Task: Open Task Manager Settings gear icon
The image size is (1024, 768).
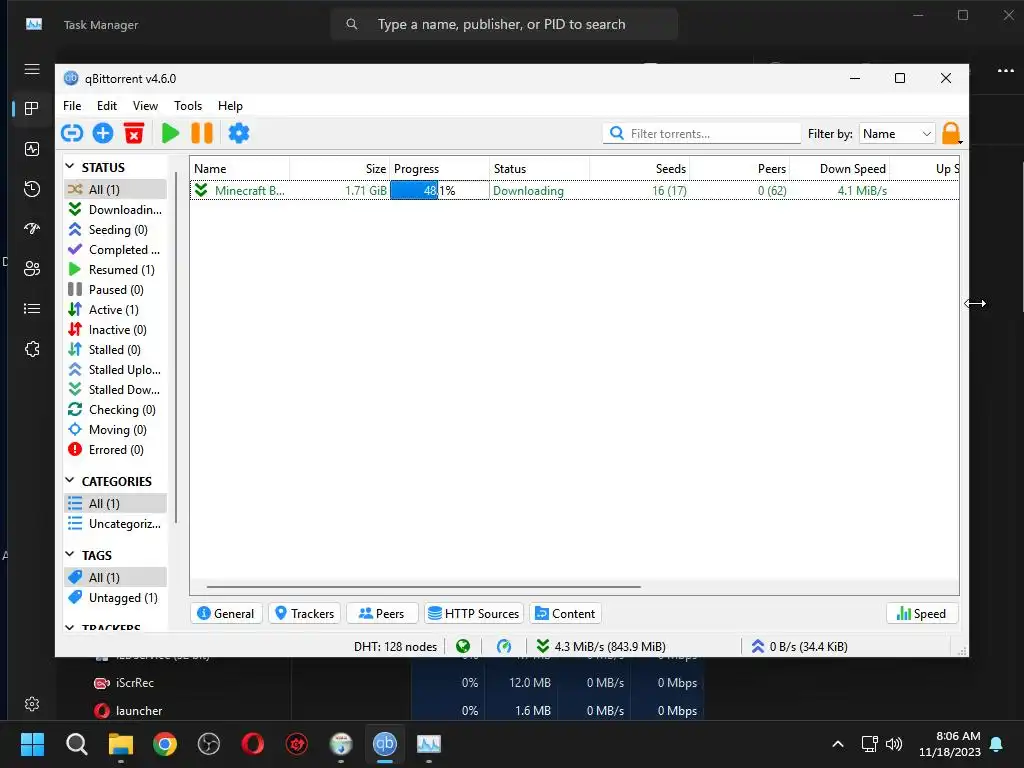Action: [x=32, y=704]
